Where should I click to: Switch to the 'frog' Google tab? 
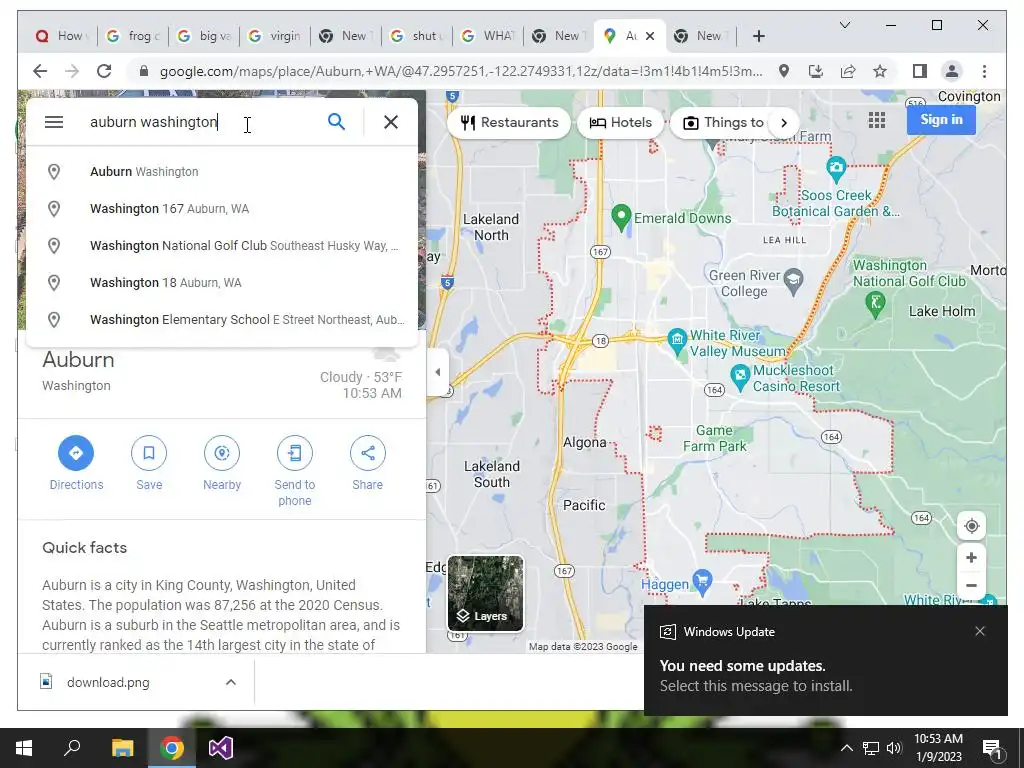pos(133,36)
